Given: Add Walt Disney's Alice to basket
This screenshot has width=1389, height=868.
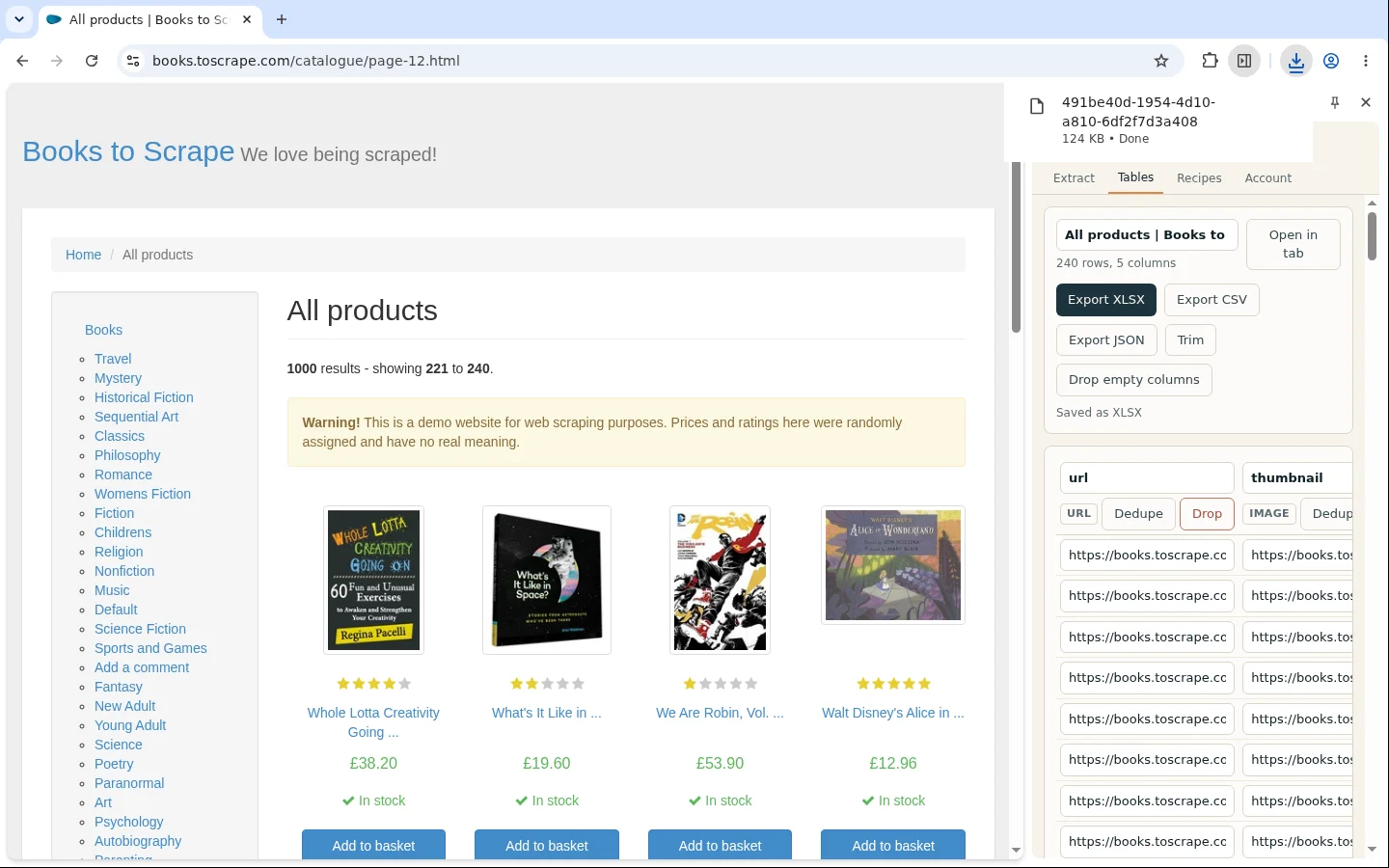Looking at the screenshot, I should pyautogui.click(x=893, y=846).
